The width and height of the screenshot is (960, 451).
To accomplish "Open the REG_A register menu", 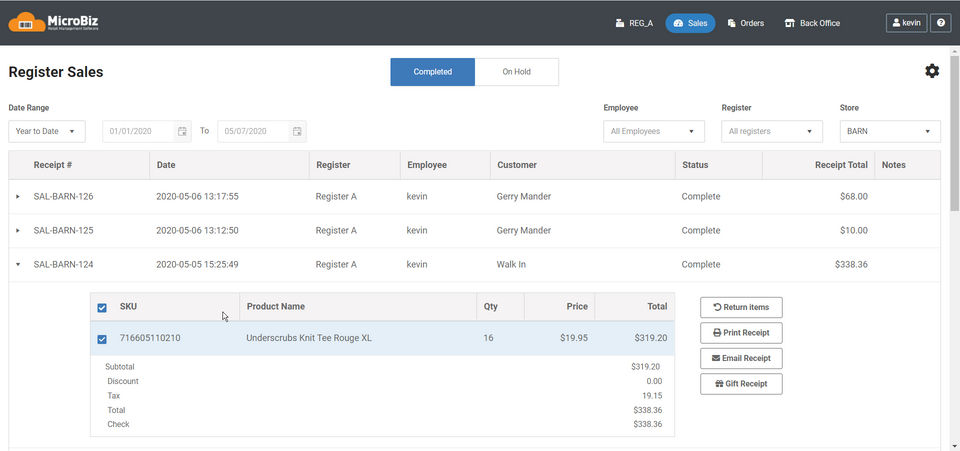I will 634,23.
